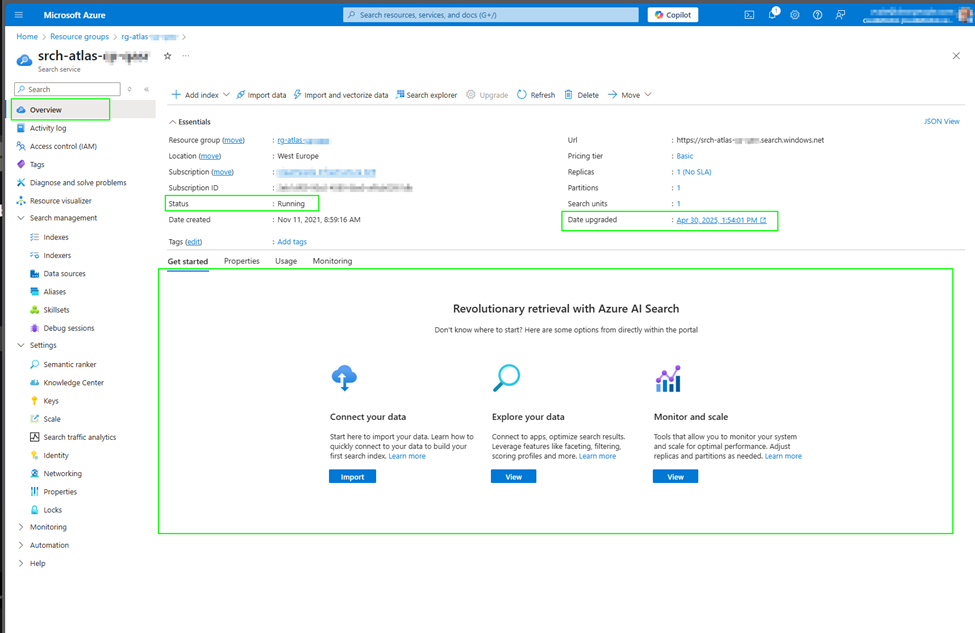Click the Copilot button
The image size is (975, 633).
[x=673, y=15]
